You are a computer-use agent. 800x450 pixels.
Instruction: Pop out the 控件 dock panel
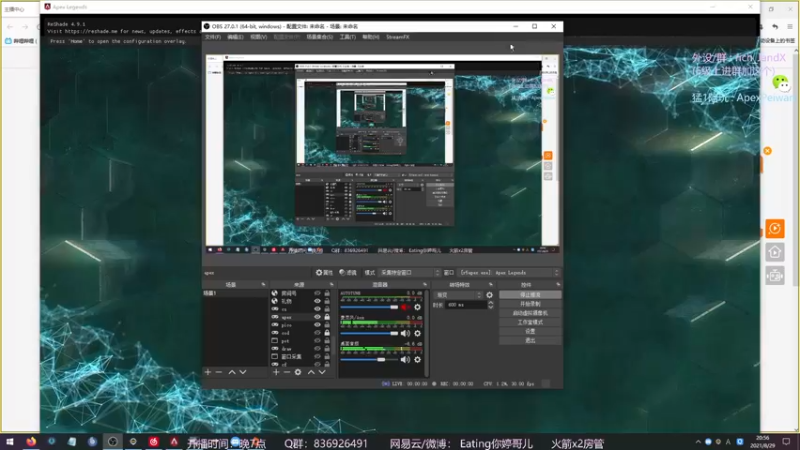pos(558,284)
